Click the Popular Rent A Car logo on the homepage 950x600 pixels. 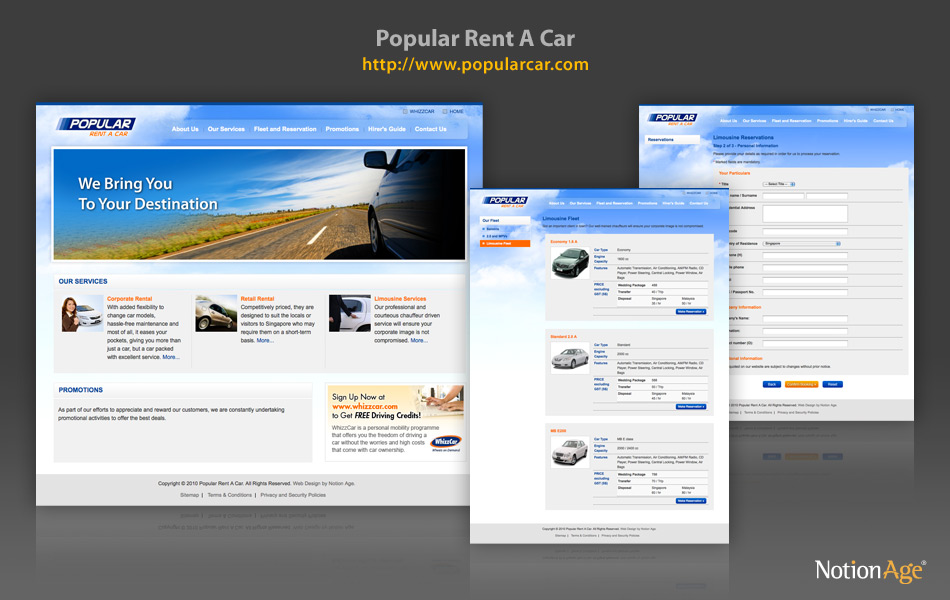pos(96,126)
